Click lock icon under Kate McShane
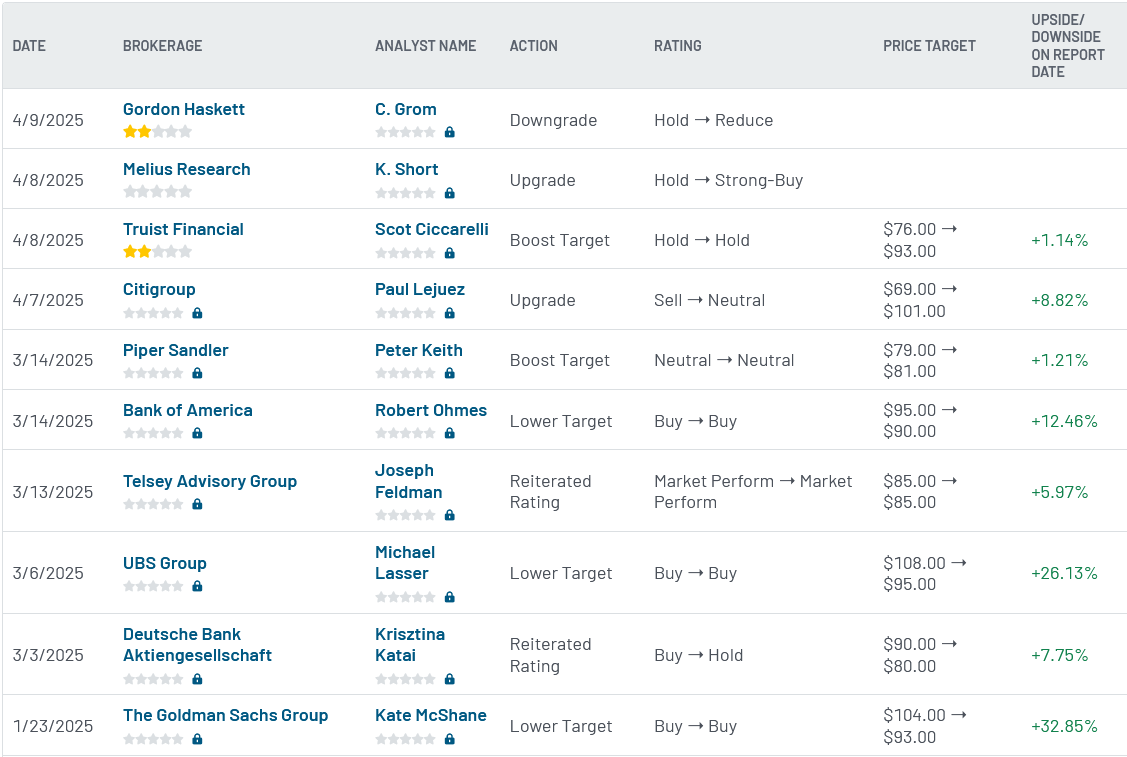Screen dimensions: 1127x757 coord(449,739)
